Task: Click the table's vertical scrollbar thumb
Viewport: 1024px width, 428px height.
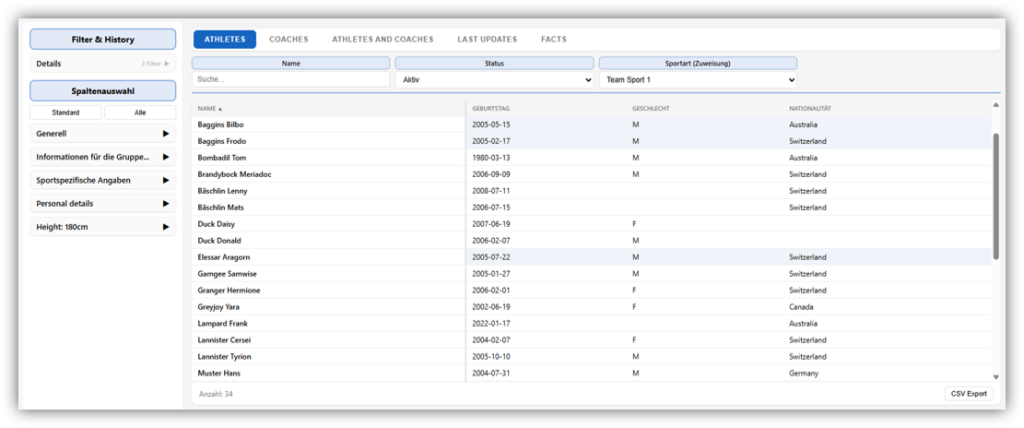Action: pos(995,195)
